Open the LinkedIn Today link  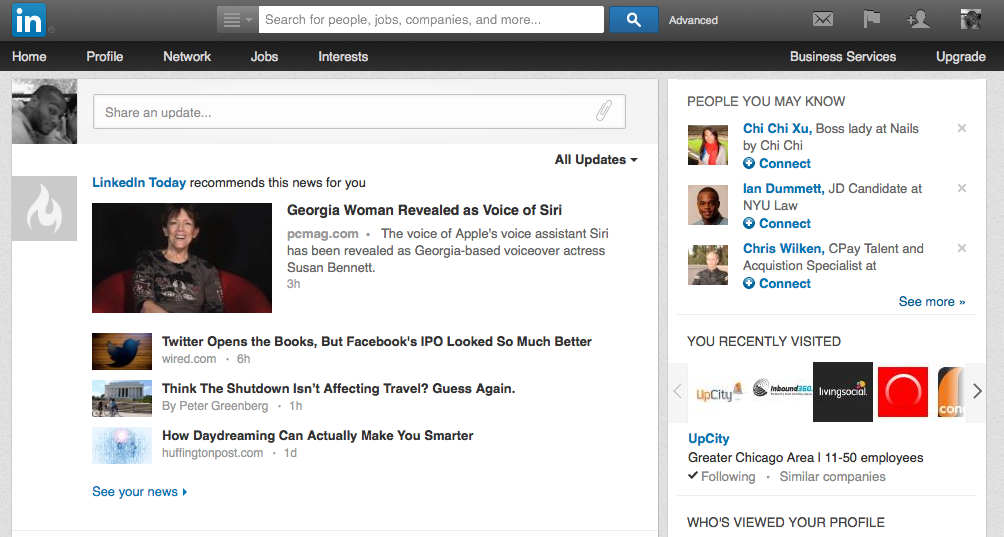pos(139,182)
